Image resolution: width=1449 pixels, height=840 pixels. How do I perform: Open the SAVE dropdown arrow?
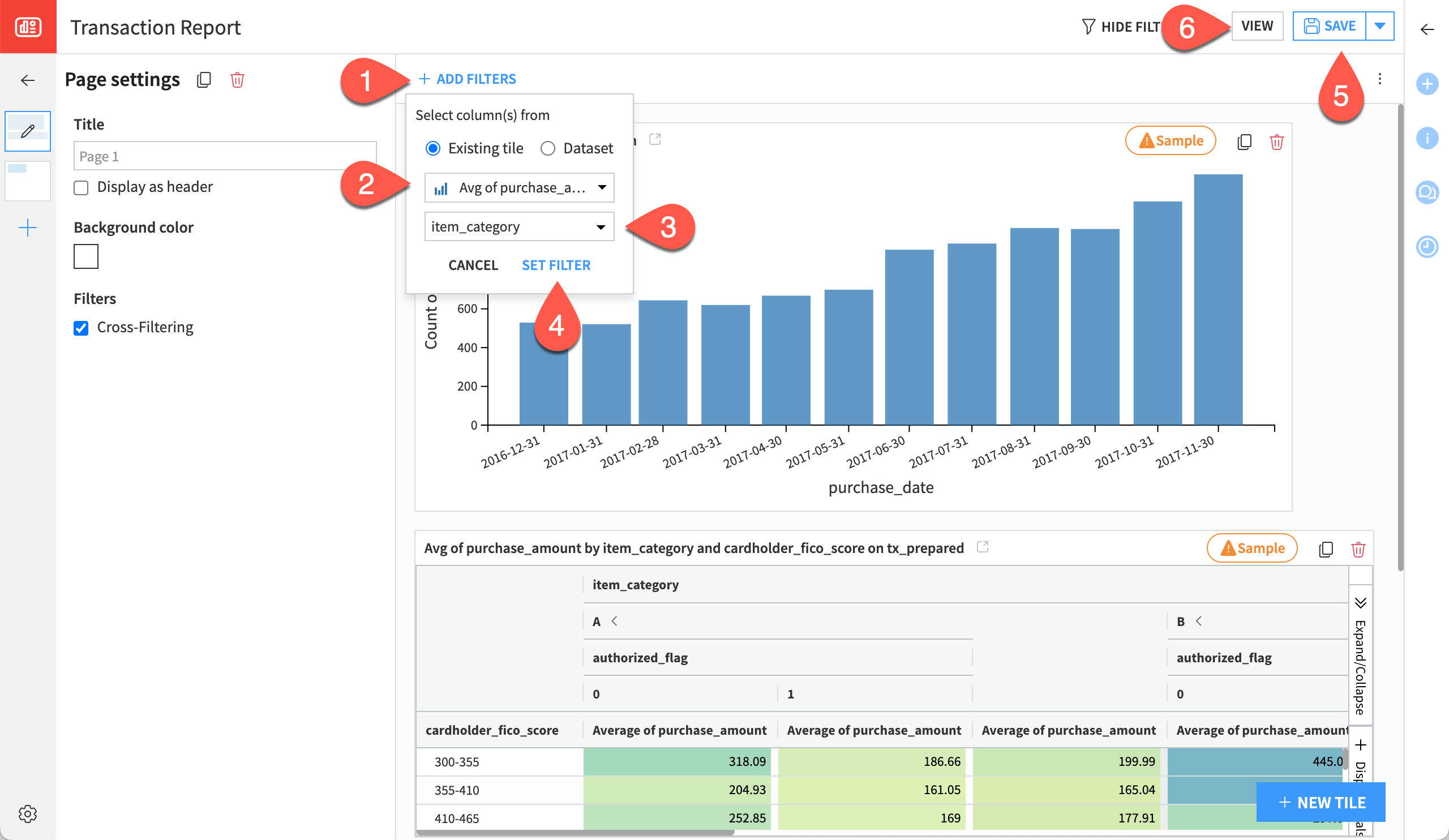tap(1380, 26)
